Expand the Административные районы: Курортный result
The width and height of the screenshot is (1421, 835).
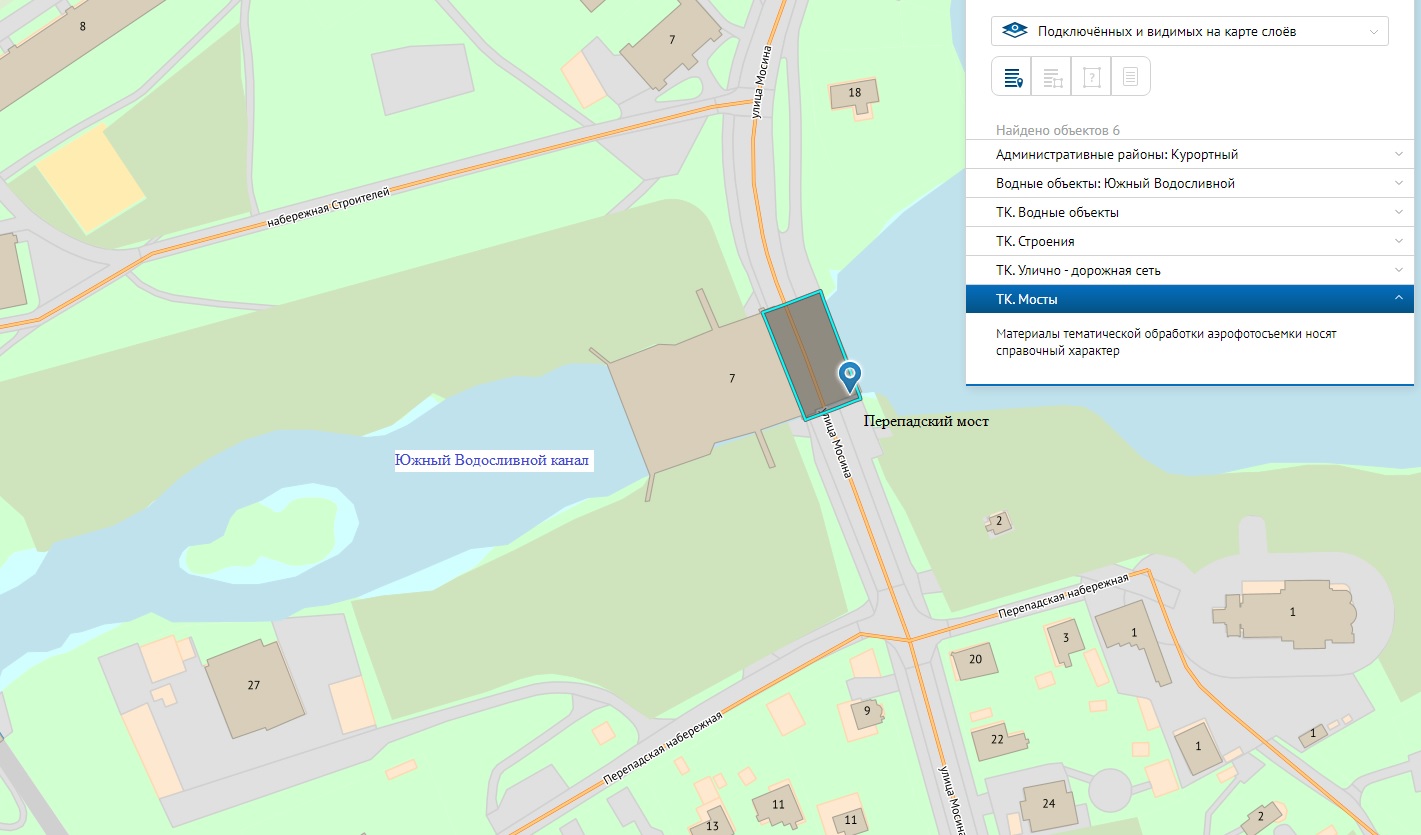1189,155
